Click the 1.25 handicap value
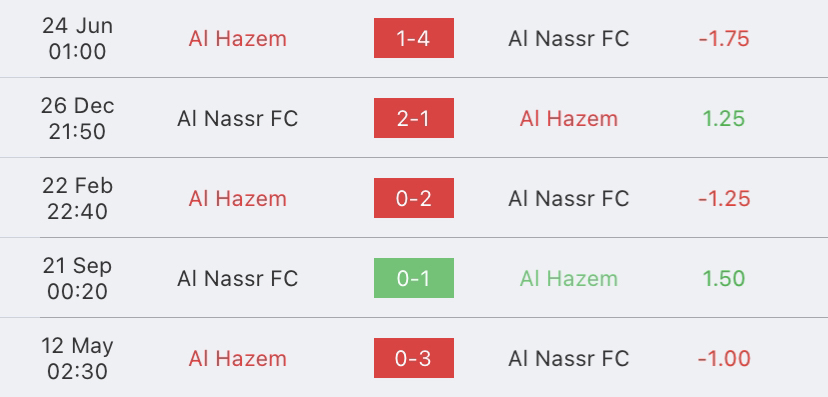 (724, 119)
